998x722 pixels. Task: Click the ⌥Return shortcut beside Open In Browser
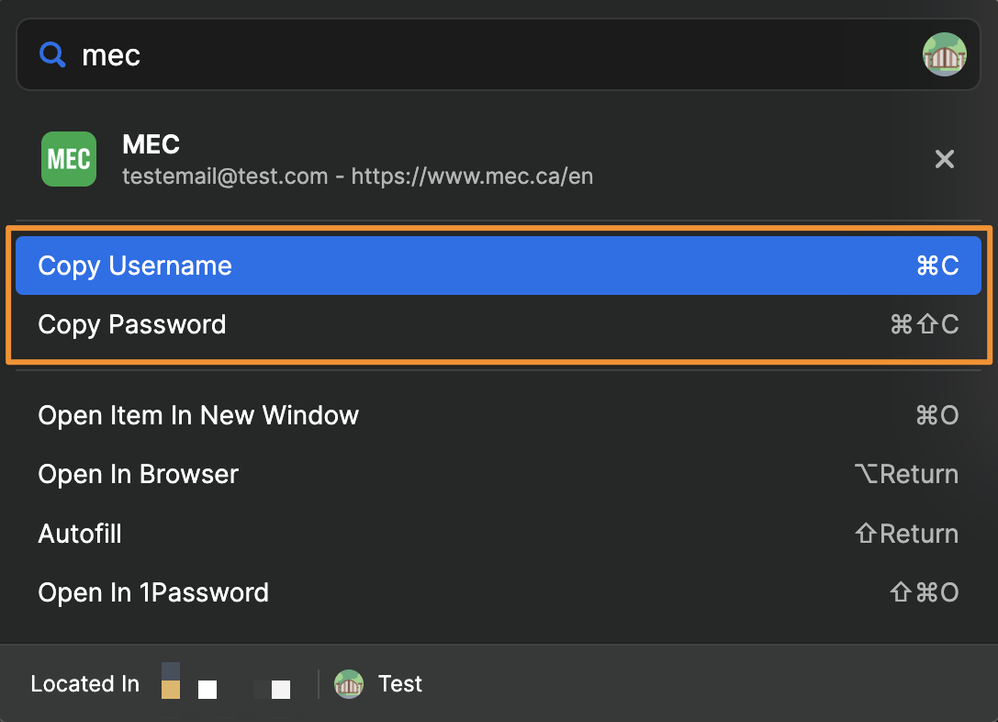pyautogui.click(x=906, y=474)
